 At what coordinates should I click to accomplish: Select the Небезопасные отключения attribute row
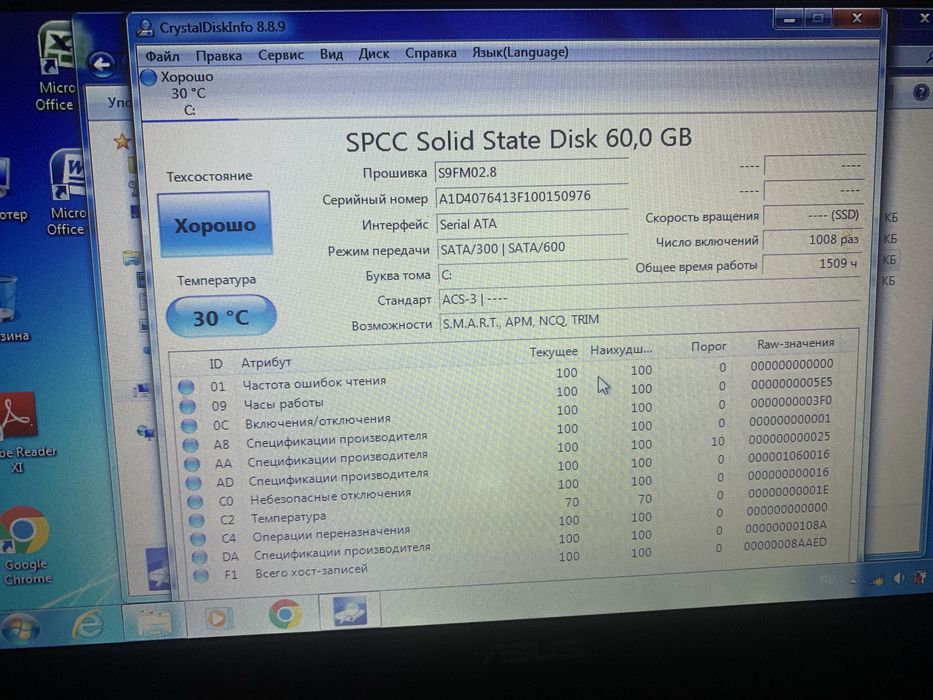point(506,496)
